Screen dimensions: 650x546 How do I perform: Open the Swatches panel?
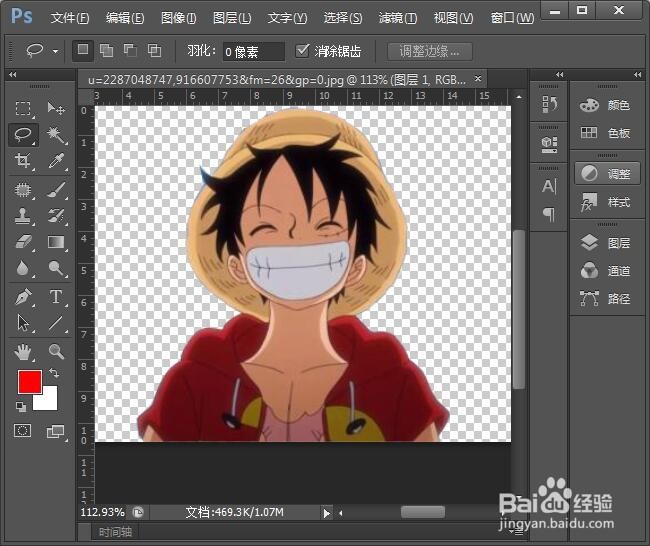[x=605, y=133]
